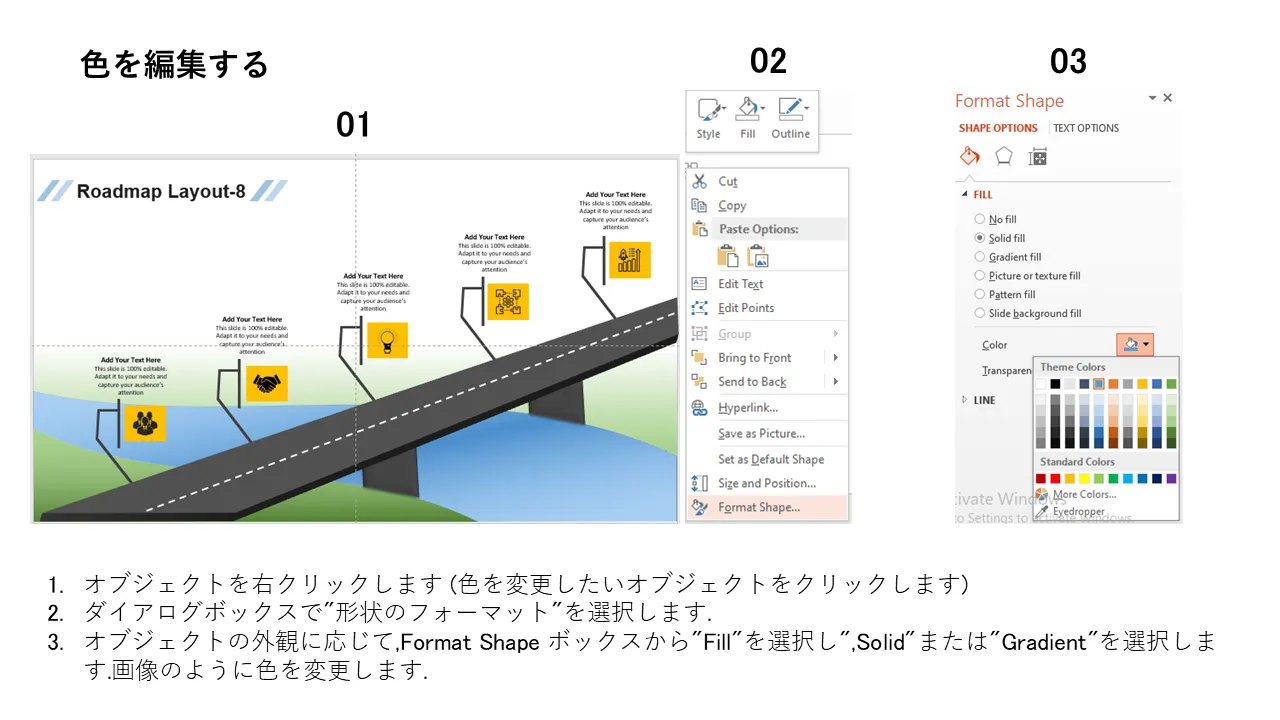
Task: Choose Format Shape from the context menu
Action: click(758, 508)
